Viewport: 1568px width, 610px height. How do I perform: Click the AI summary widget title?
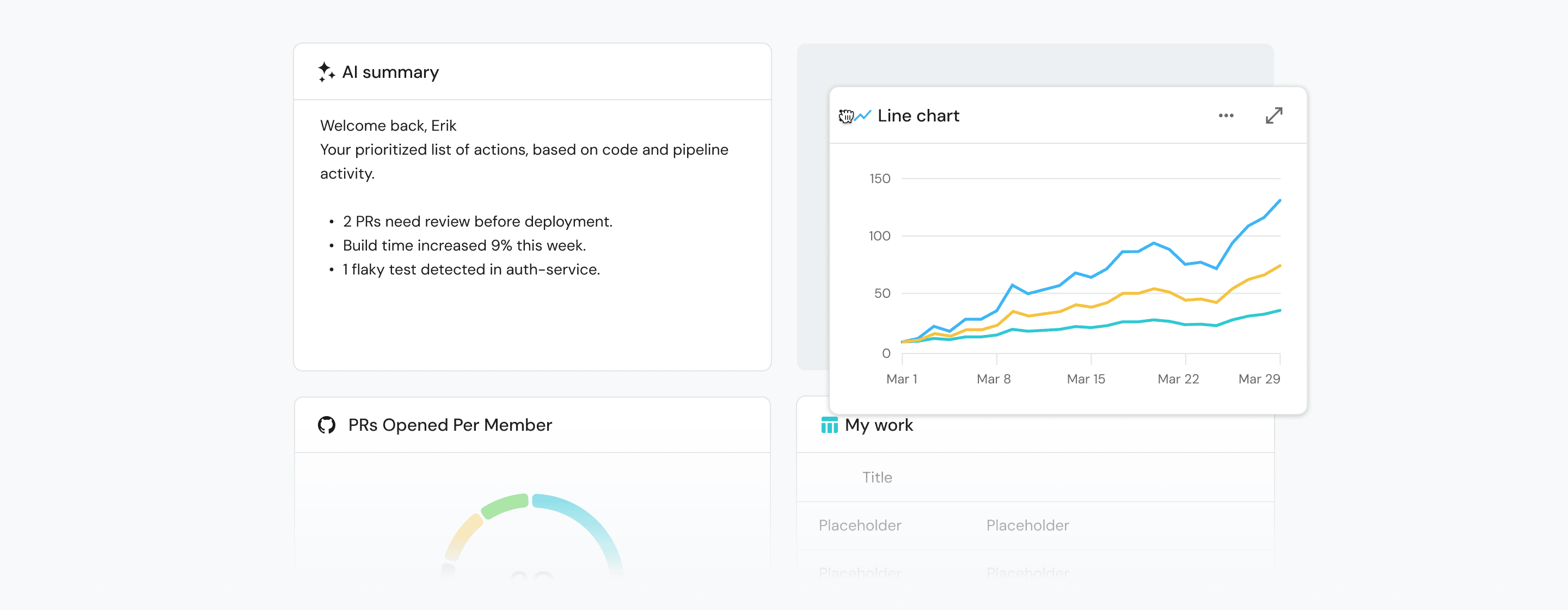click(390, 72)
